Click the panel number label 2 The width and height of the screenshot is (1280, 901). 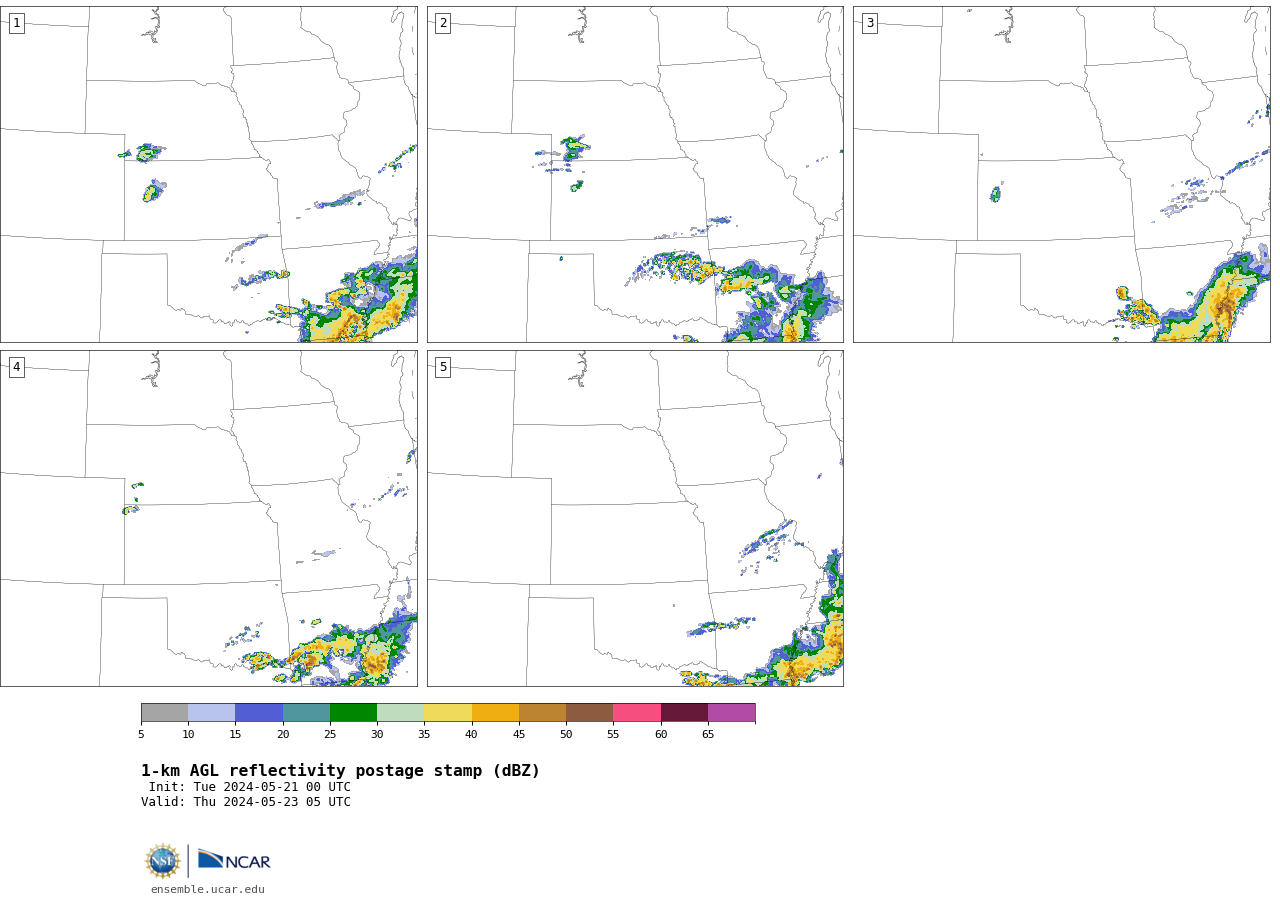pyautogui.click(x=443, y=23)
